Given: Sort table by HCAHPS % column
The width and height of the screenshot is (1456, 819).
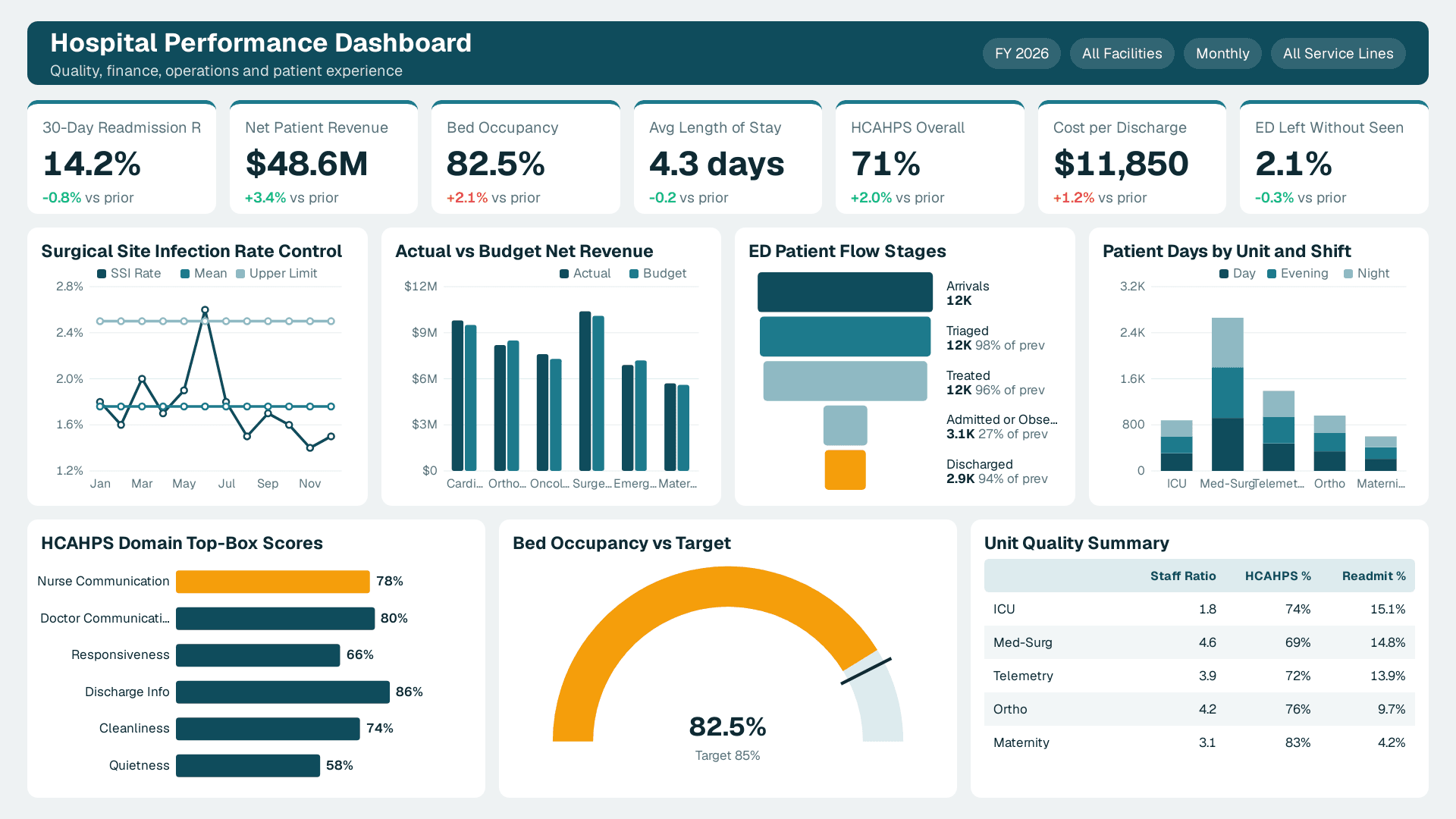Looking at the screenshot, I should pyautogui.click(x=1278, y=576).
